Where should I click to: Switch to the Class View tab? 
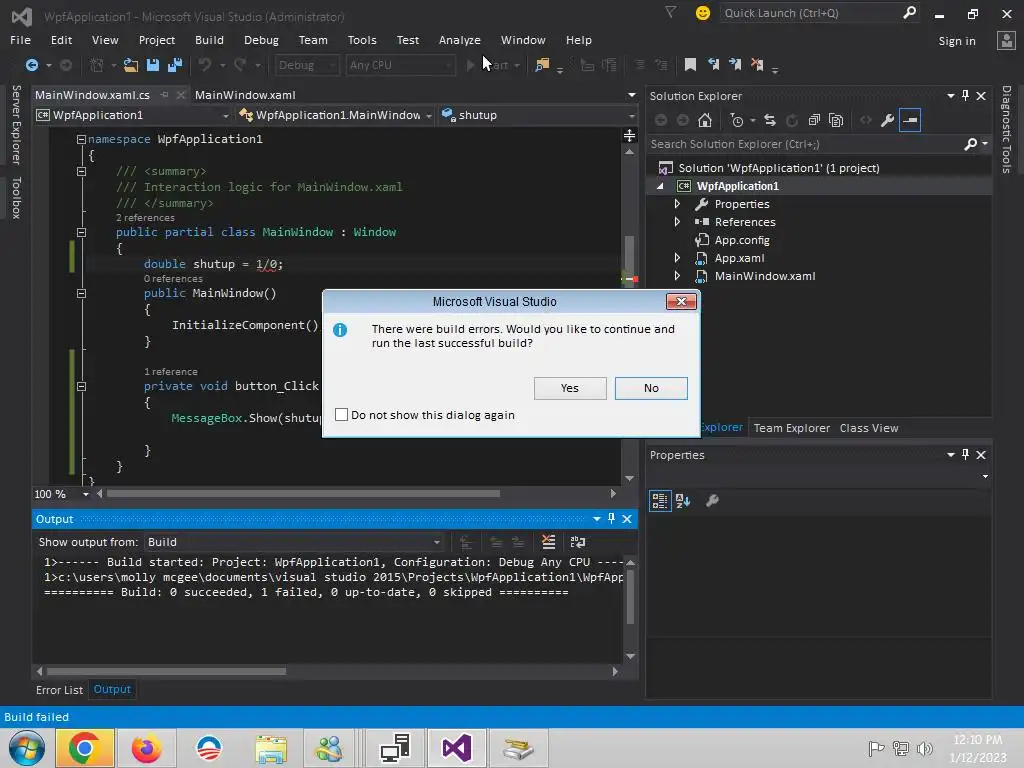point(869,428)
